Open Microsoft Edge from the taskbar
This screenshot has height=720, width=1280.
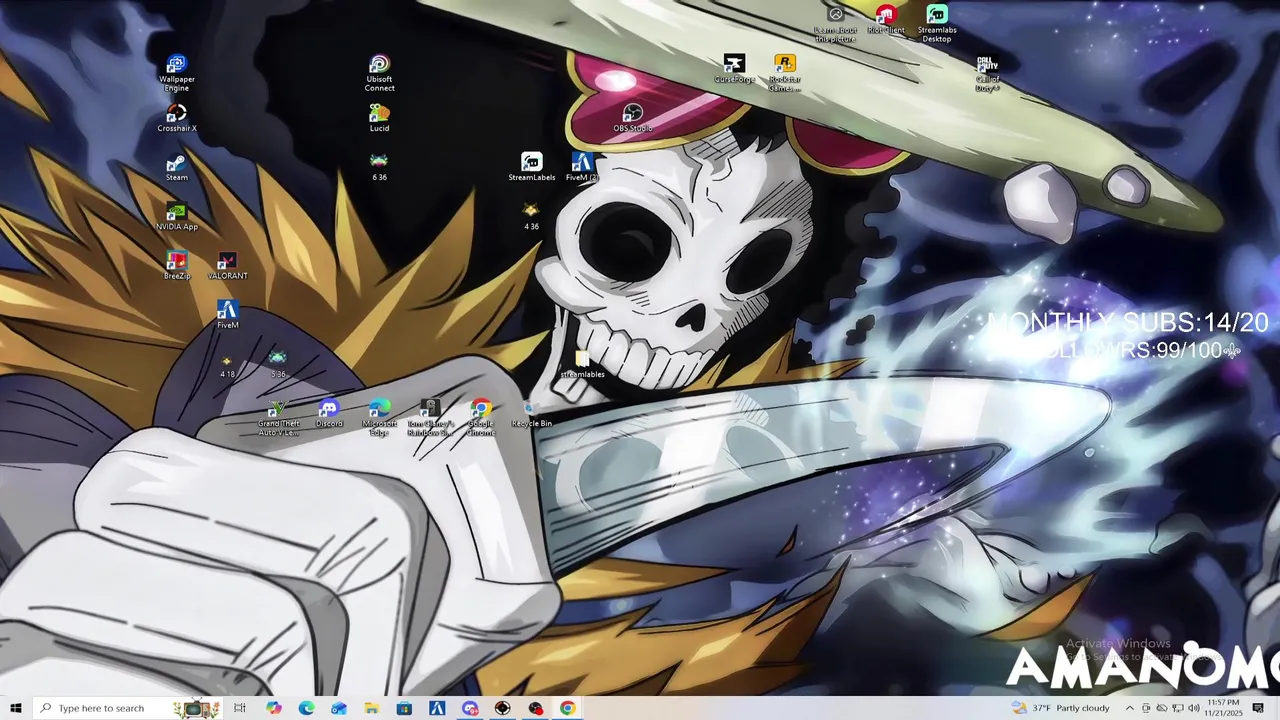[306, 708]
